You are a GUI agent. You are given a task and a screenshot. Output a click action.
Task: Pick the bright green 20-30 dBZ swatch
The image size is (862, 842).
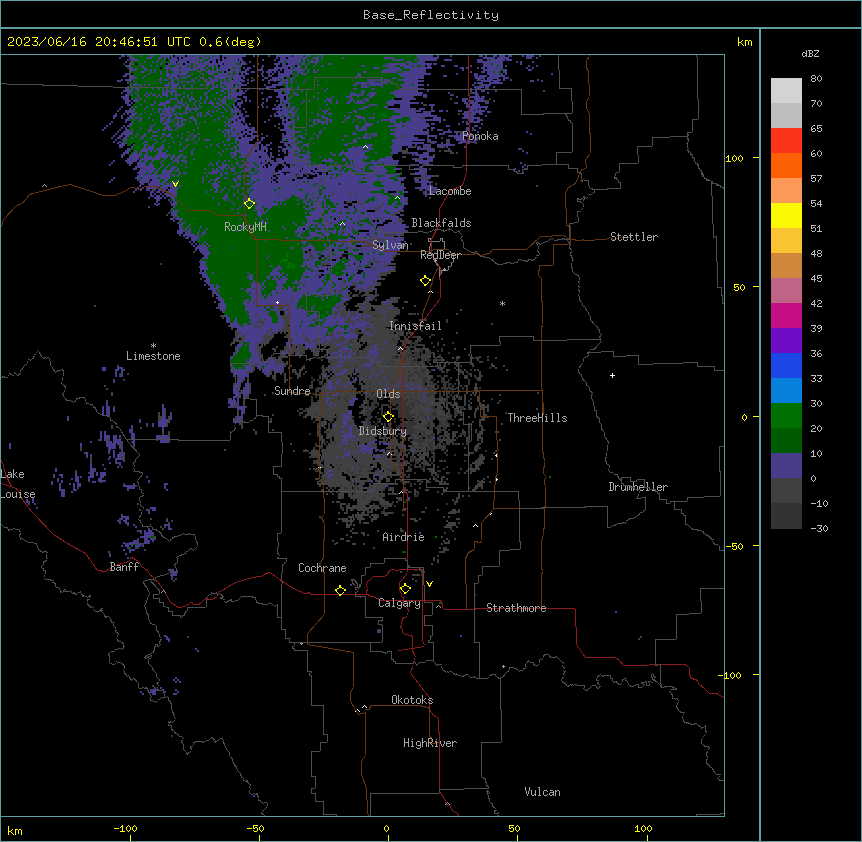(x=786, y=416)
